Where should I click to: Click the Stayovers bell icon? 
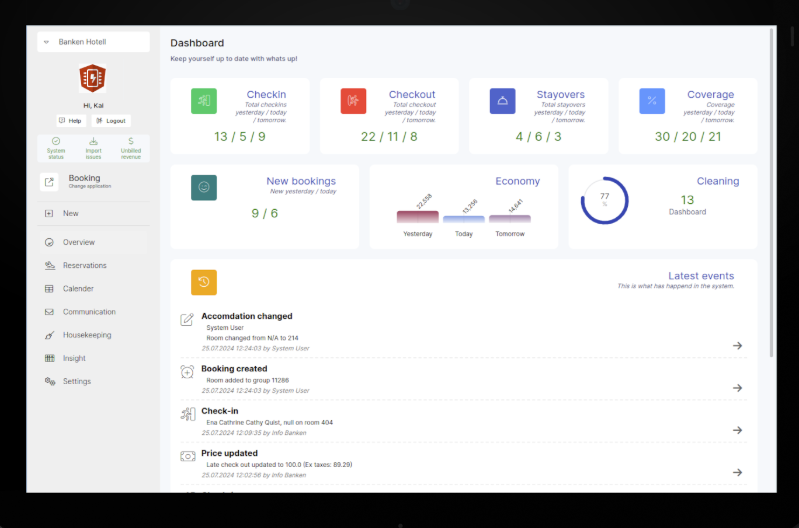pos(502,101)
